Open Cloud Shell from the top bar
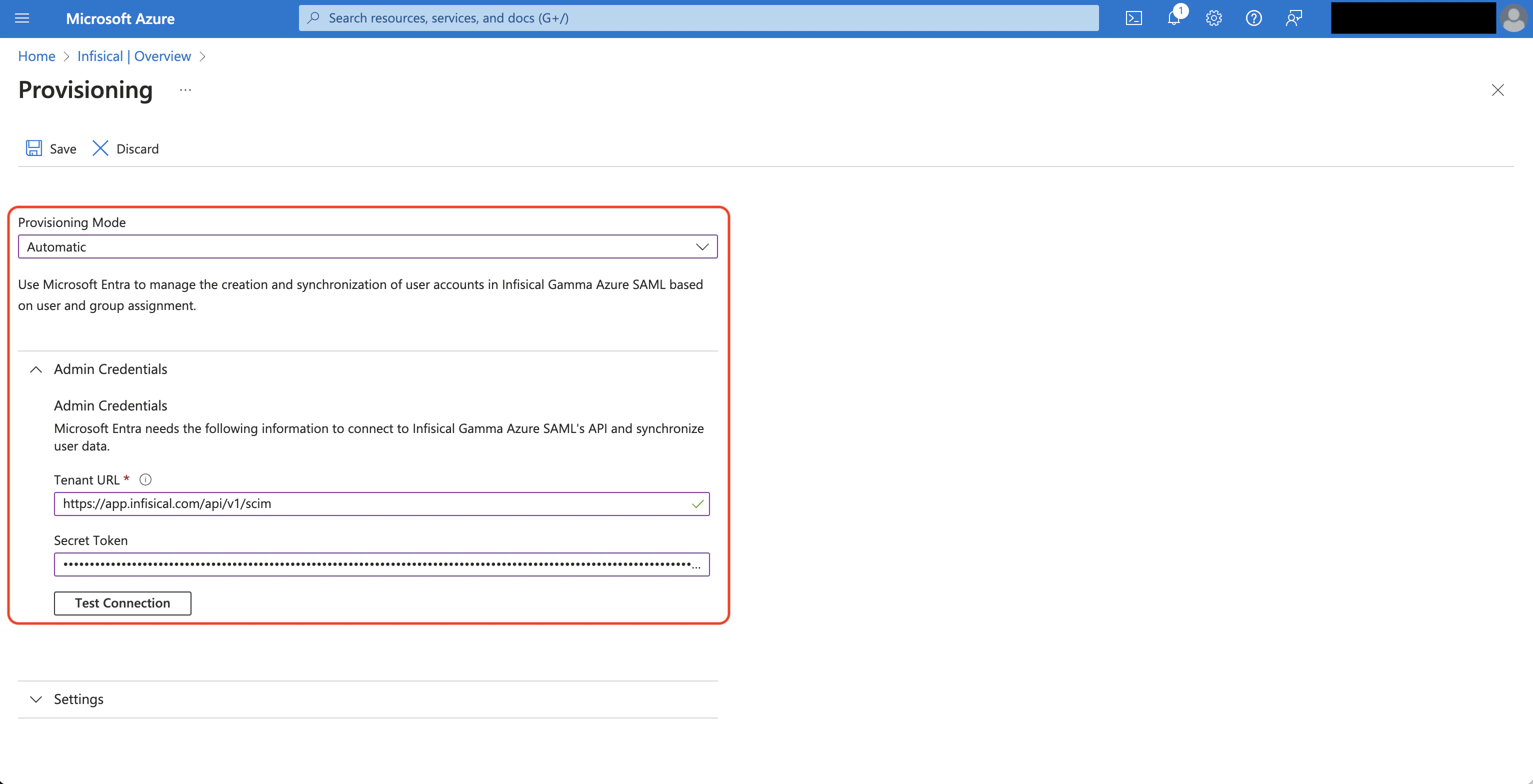 pyautogui.click(x=1133, y=18)
